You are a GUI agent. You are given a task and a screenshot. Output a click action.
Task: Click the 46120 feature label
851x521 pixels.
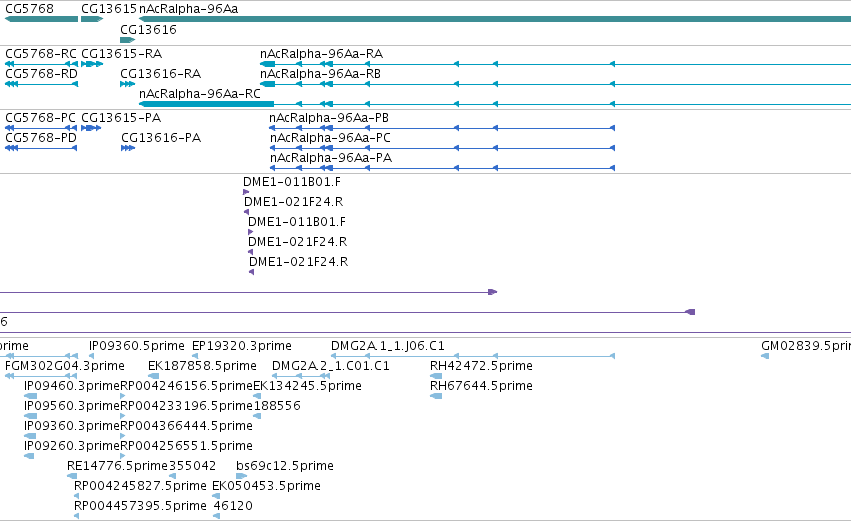click(x=233, y=506)
